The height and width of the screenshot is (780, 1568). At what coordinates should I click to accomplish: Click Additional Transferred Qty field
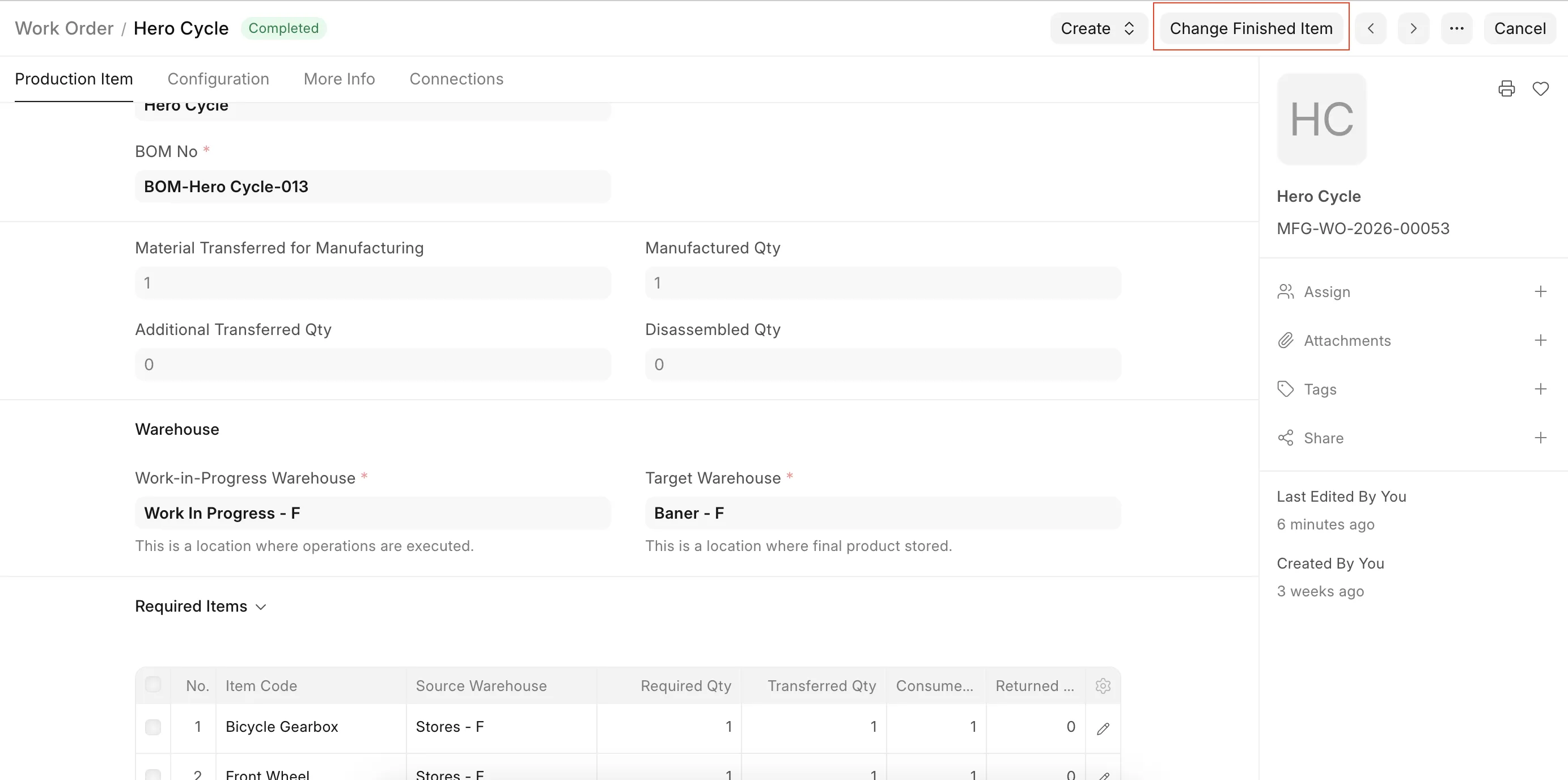click(372, 364)
